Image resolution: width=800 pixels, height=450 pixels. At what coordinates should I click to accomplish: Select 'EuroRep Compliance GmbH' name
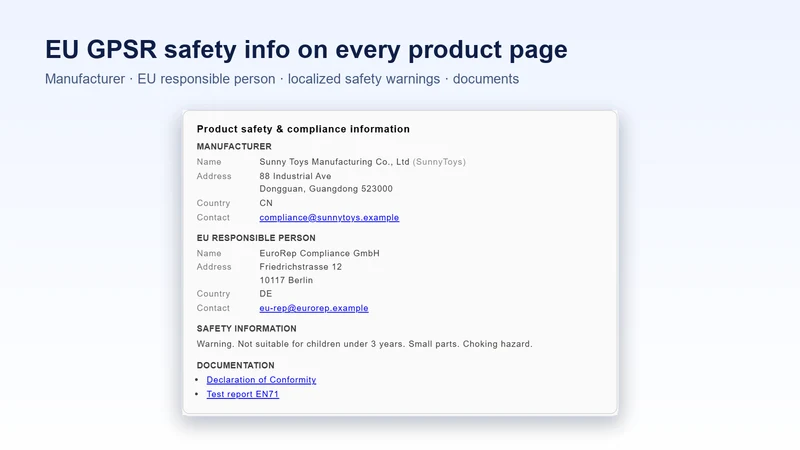click(319, 253)
